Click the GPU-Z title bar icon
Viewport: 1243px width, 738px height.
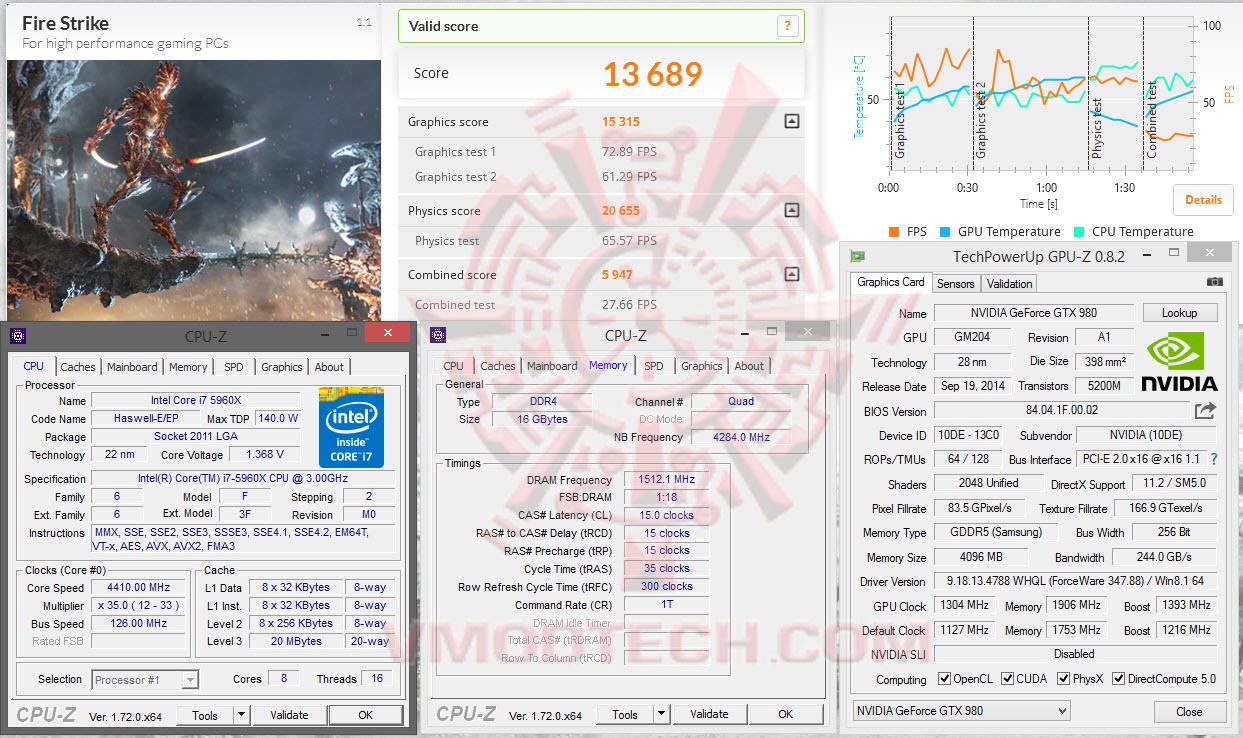coord(857,256)
